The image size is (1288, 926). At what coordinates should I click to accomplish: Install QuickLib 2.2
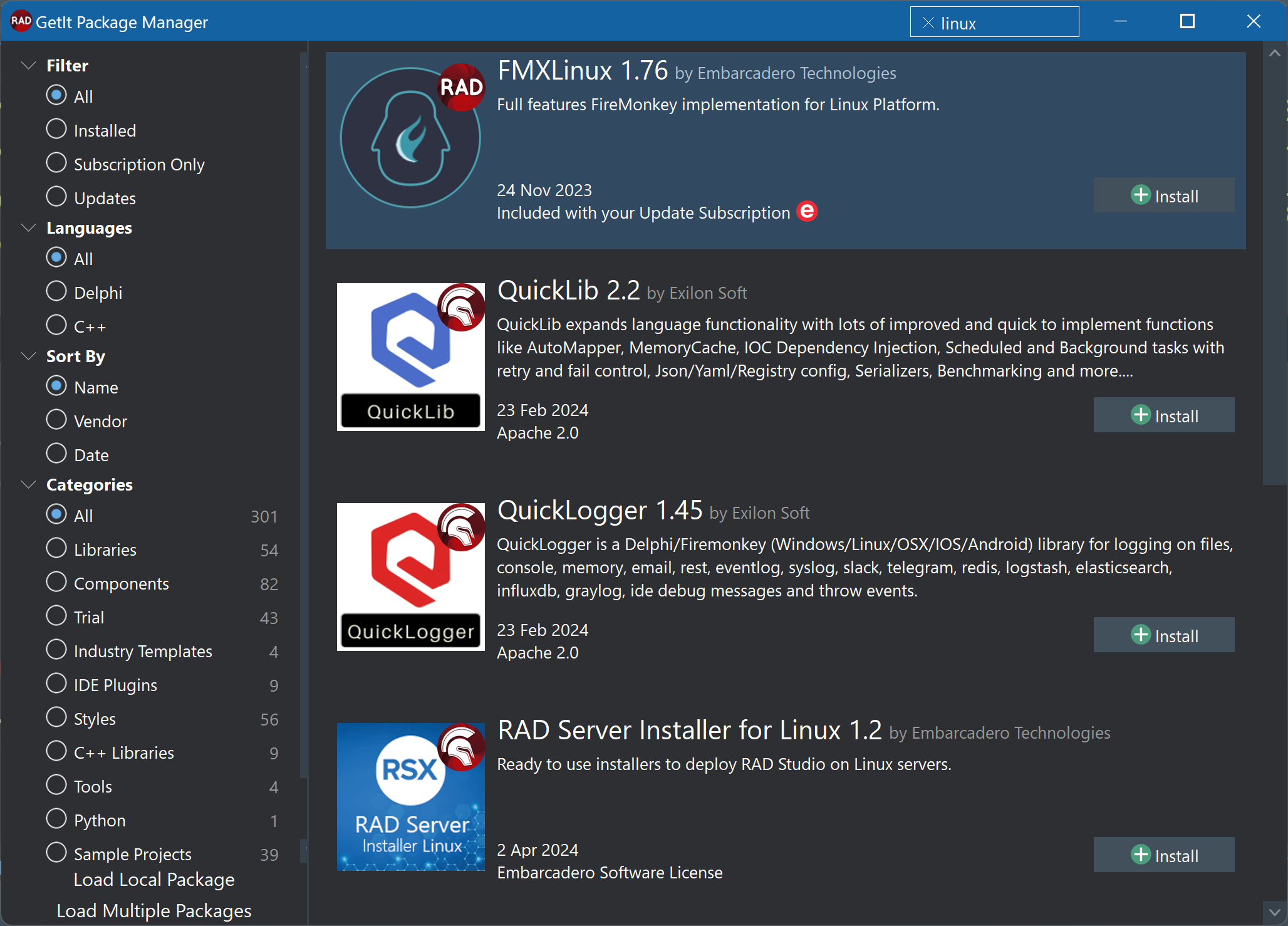point(1164,415)
